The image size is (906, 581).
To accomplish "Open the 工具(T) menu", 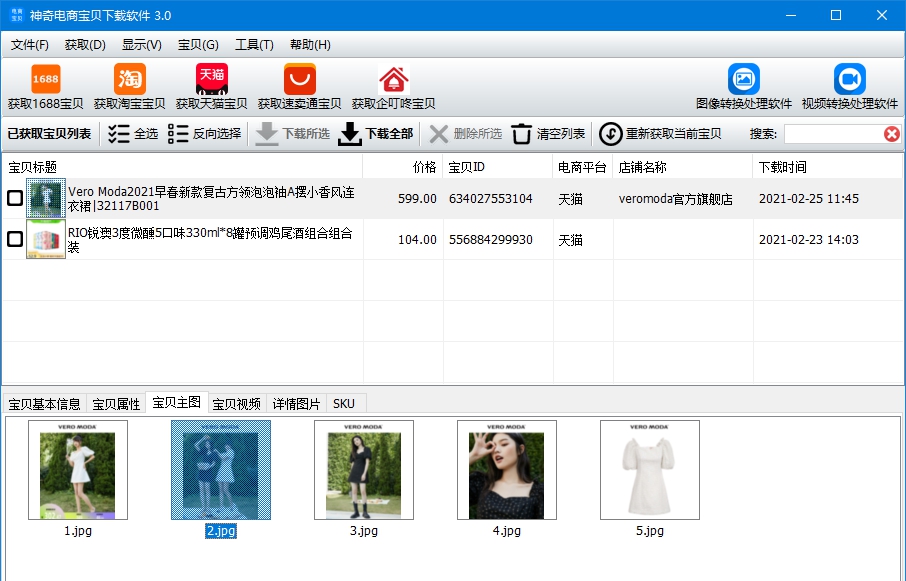I will 254,45.
